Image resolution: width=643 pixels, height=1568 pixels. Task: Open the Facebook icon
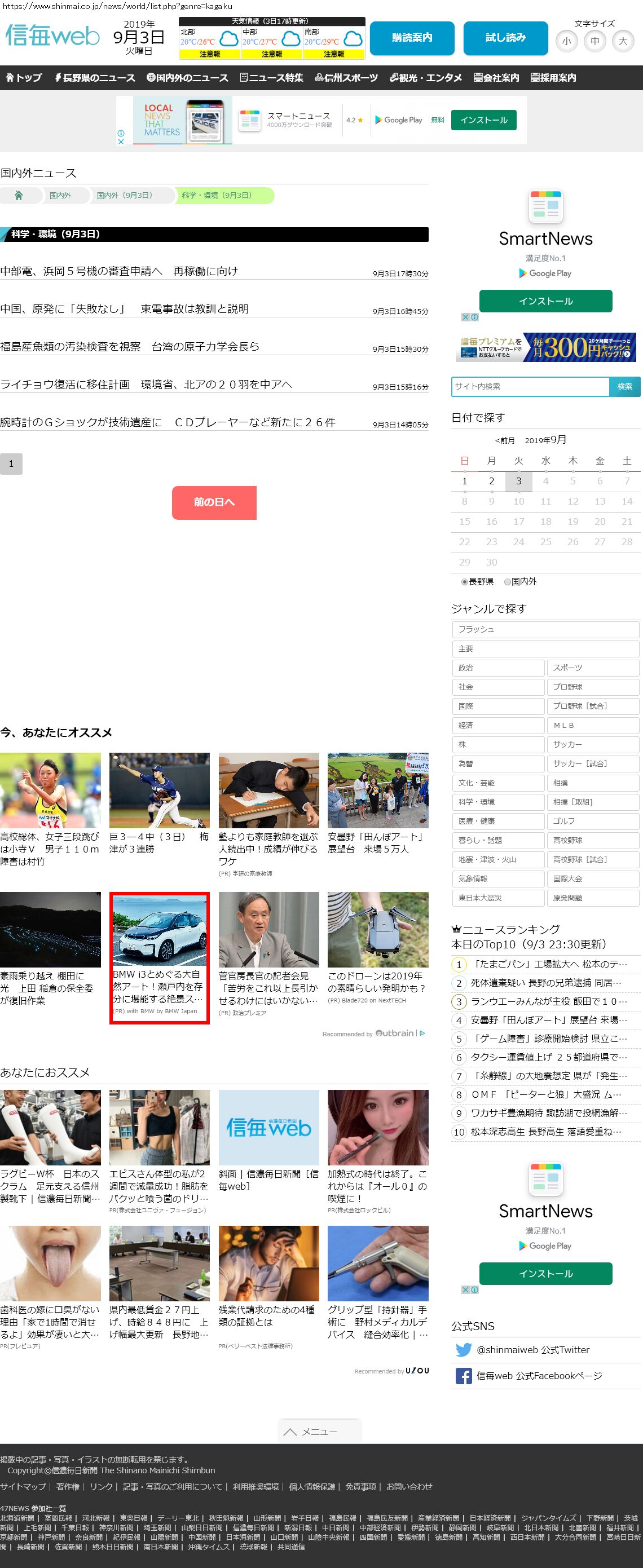[x=464, y=1376]
